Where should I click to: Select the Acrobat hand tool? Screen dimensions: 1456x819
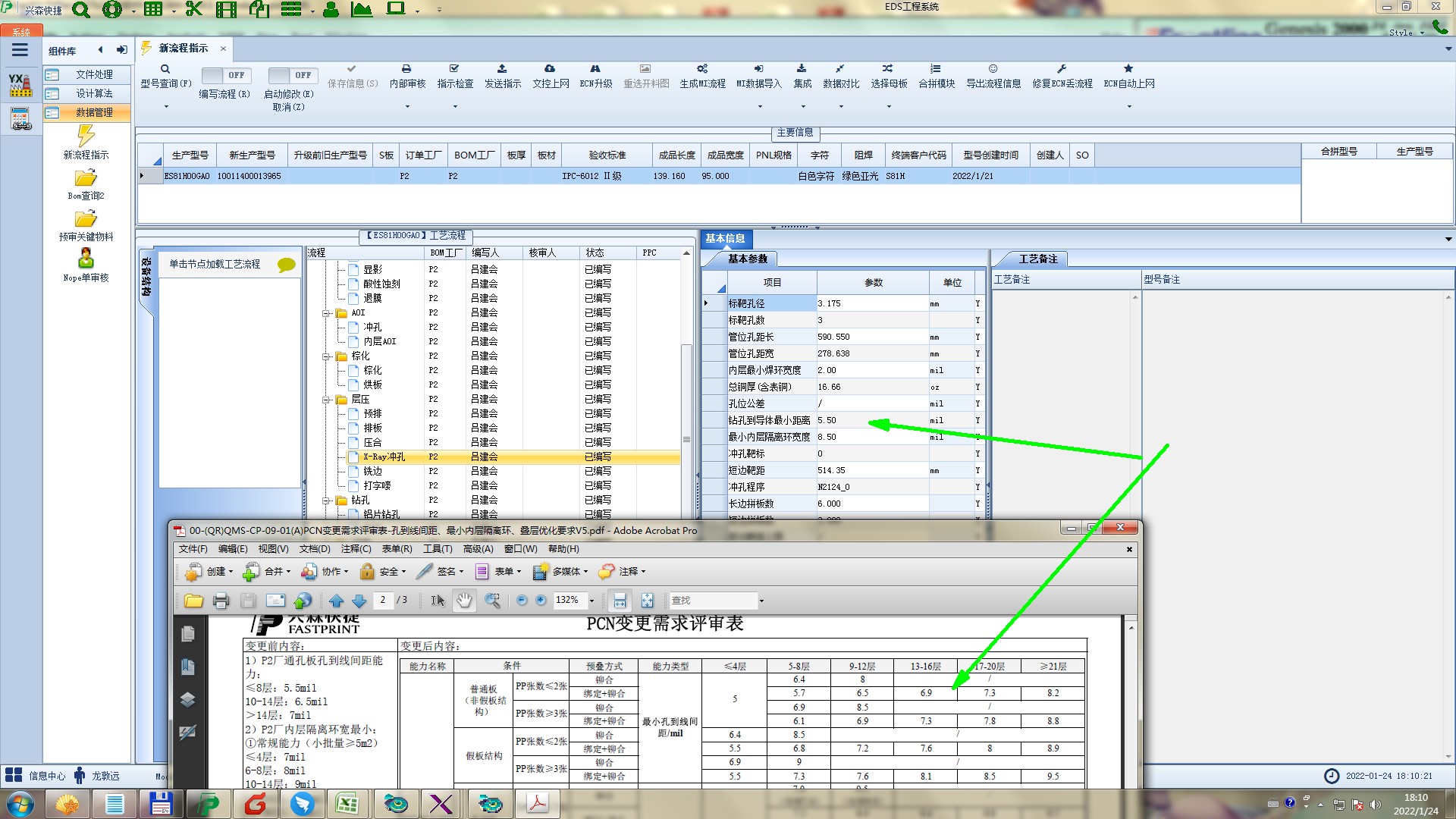tap(463, 601)
